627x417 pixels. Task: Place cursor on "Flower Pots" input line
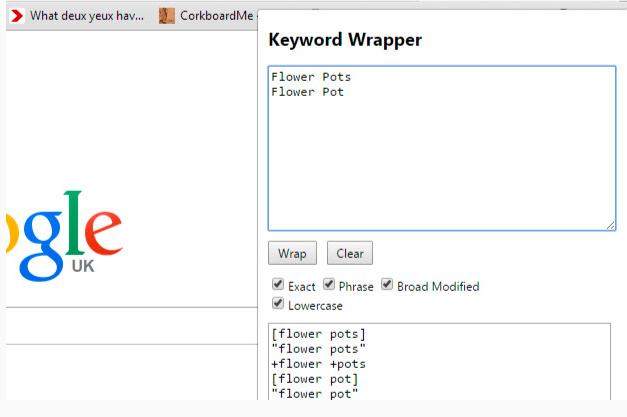(x=311, y=77)
